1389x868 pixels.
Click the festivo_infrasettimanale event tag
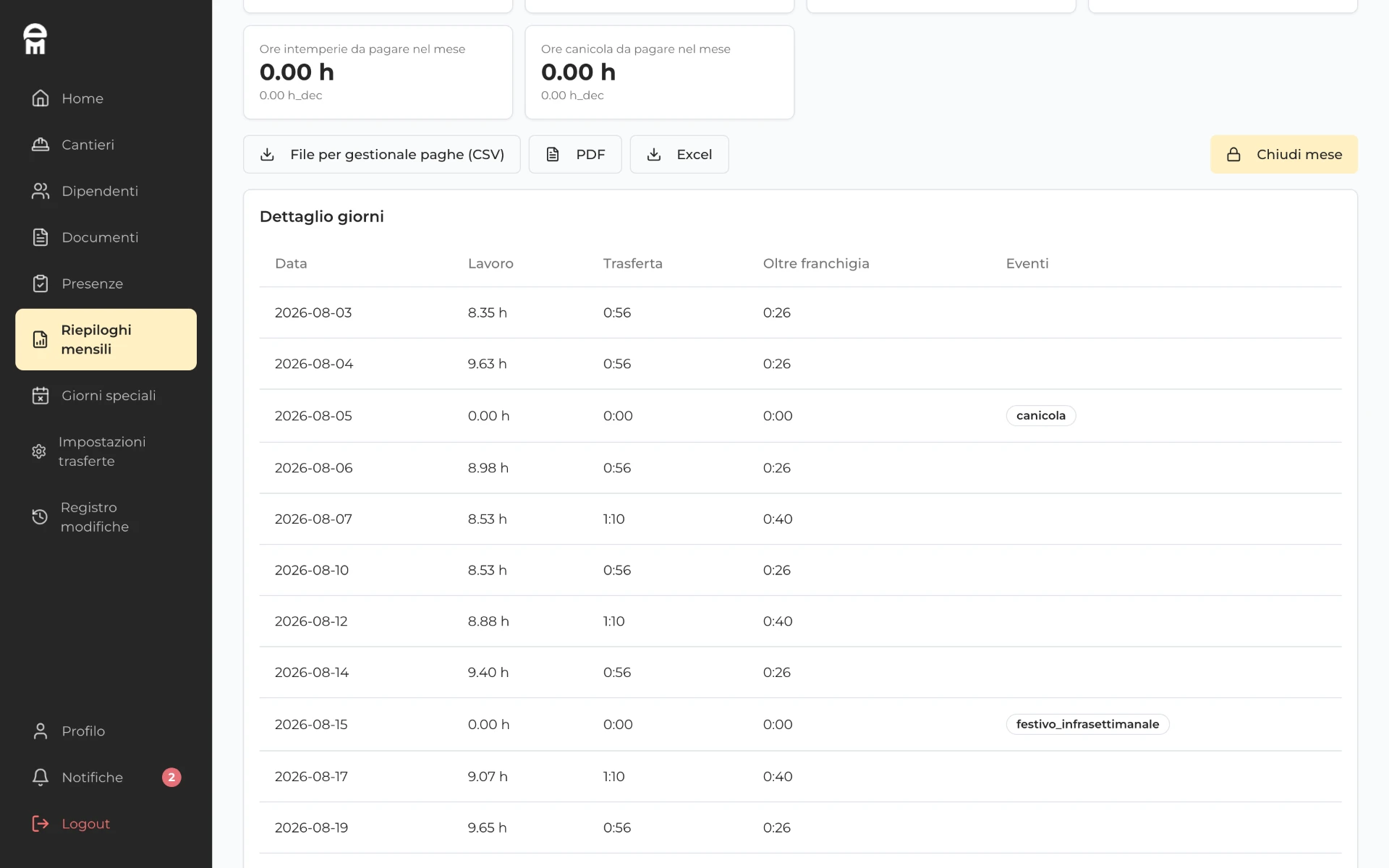(1087, 724)
